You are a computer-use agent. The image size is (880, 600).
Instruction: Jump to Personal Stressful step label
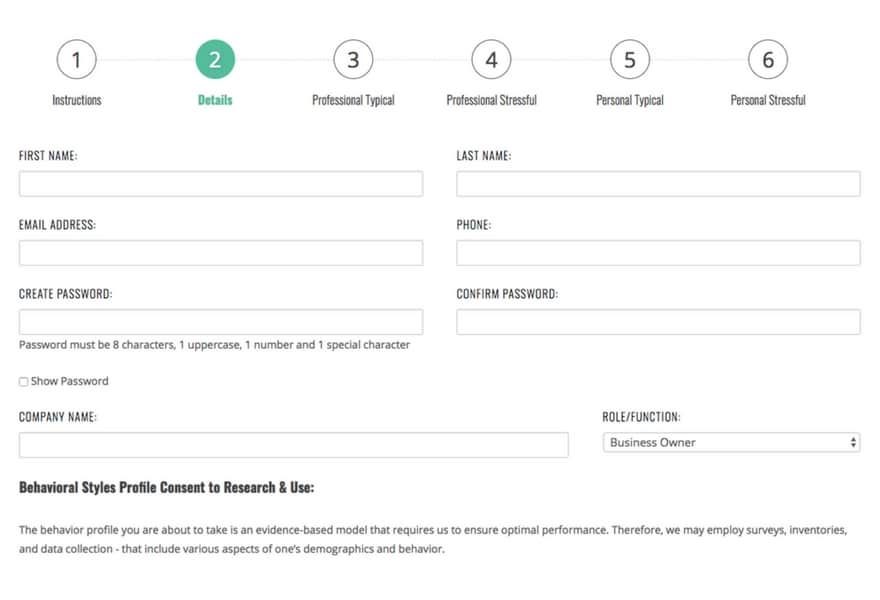(x=768, y=100)
